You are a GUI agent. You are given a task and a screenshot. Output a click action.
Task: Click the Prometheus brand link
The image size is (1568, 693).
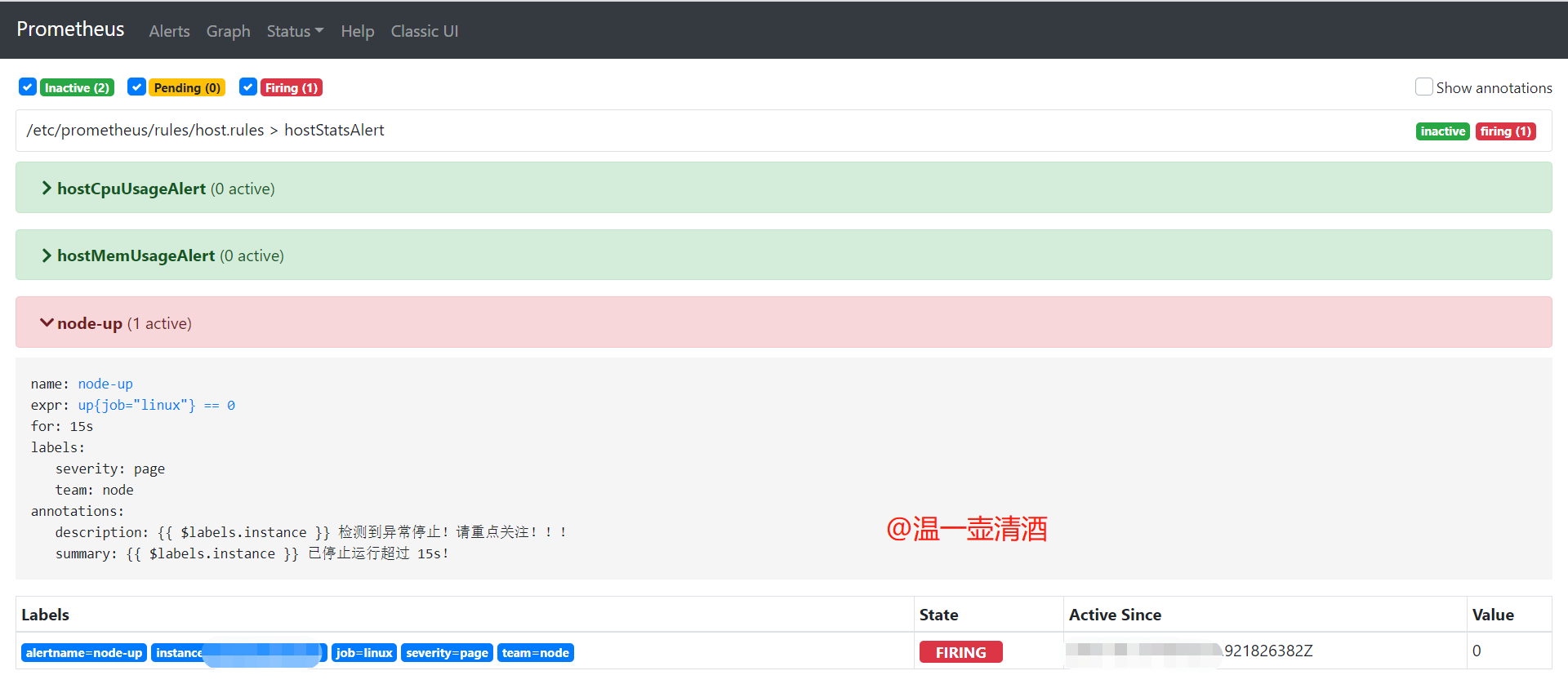pos(70,29)
